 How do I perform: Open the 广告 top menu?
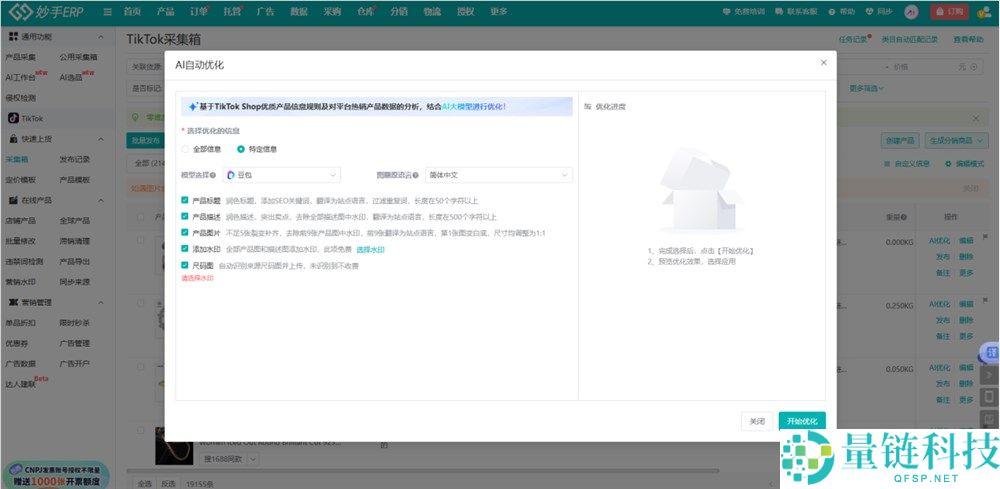coord(265,12)
